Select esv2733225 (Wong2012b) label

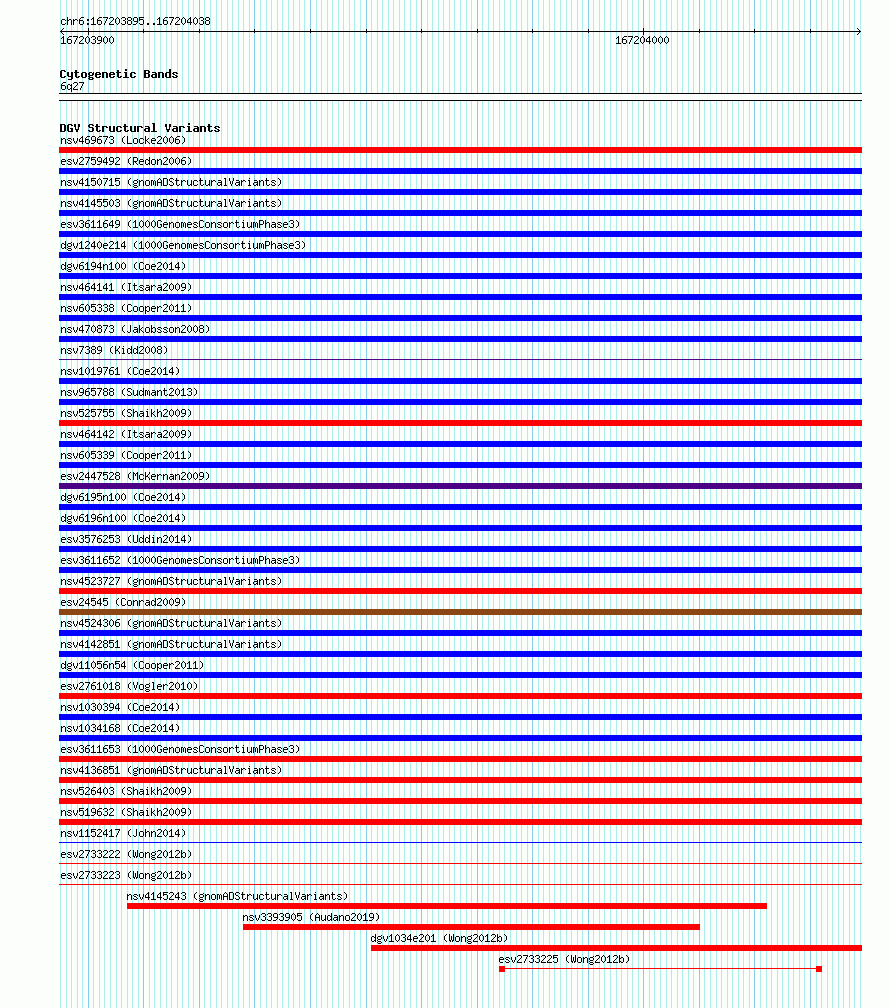(x=565, y=959)
